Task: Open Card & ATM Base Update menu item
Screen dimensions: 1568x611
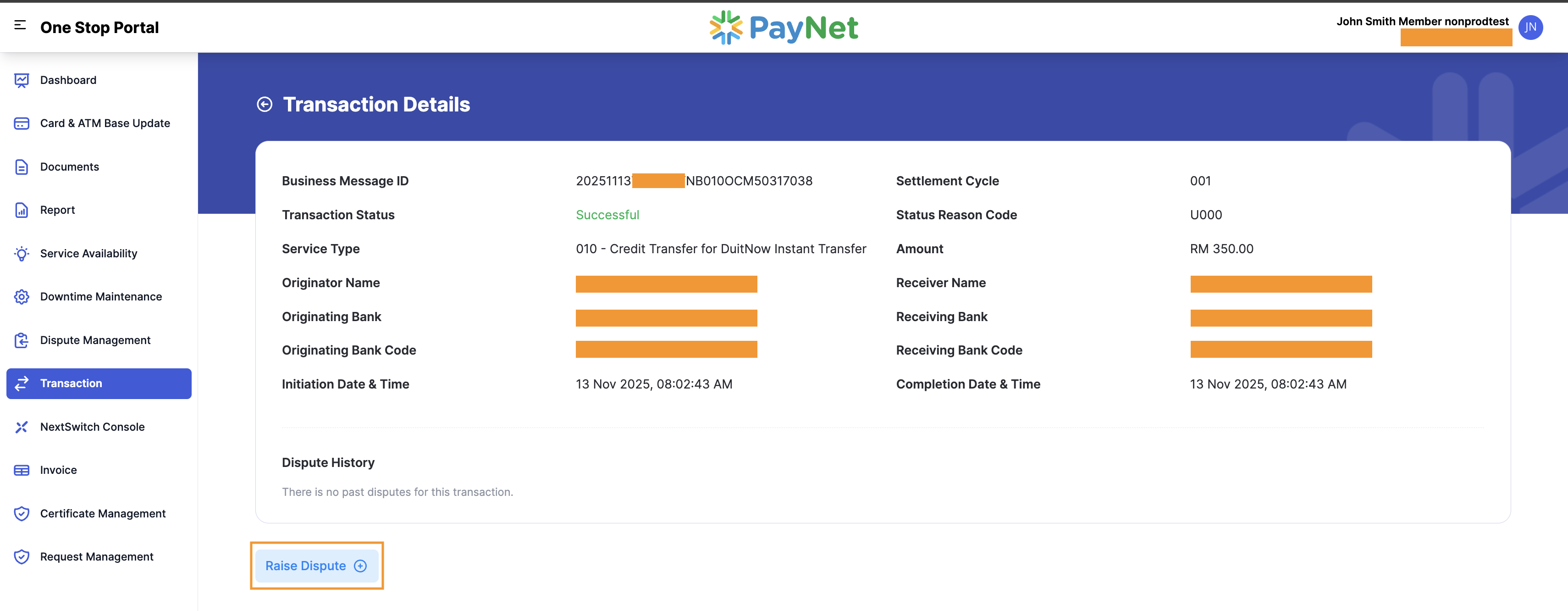Action: (99, 124)
